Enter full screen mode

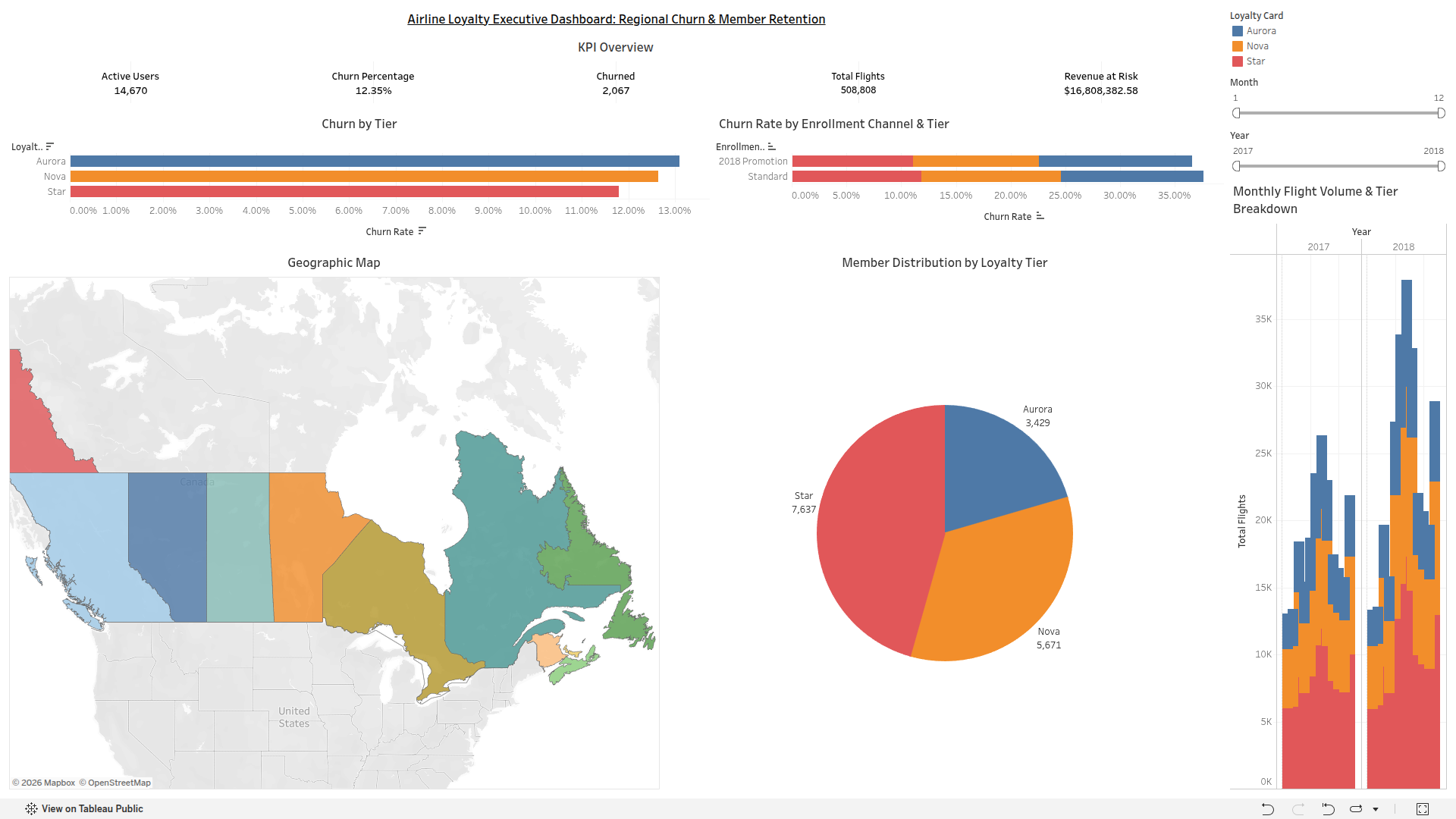(1423, 809)
